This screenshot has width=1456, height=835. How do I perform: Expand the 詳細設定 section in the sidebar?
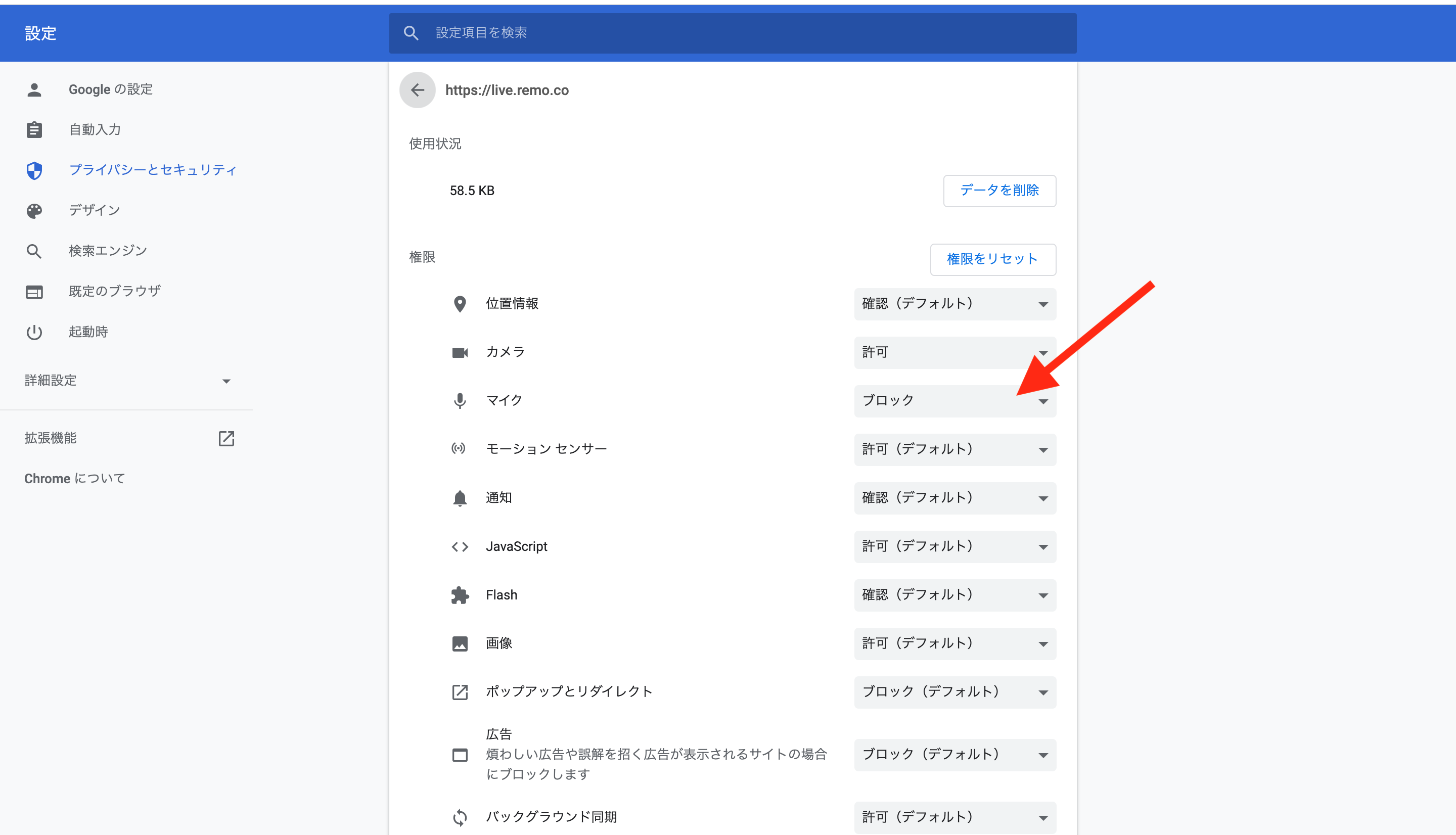tap(126, 381)
